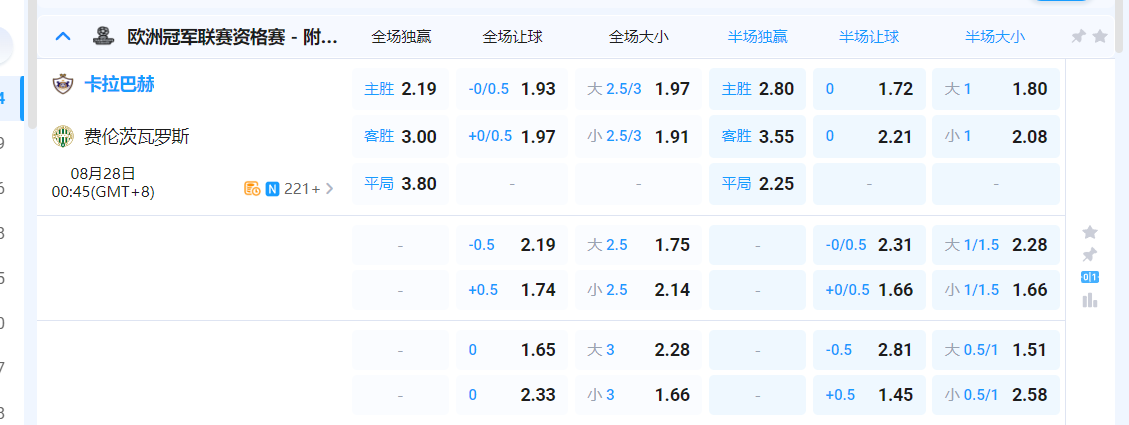The image size is (1129, 425).
Task: Expand more markets via 221+ arrow
Action: (330, 188)
